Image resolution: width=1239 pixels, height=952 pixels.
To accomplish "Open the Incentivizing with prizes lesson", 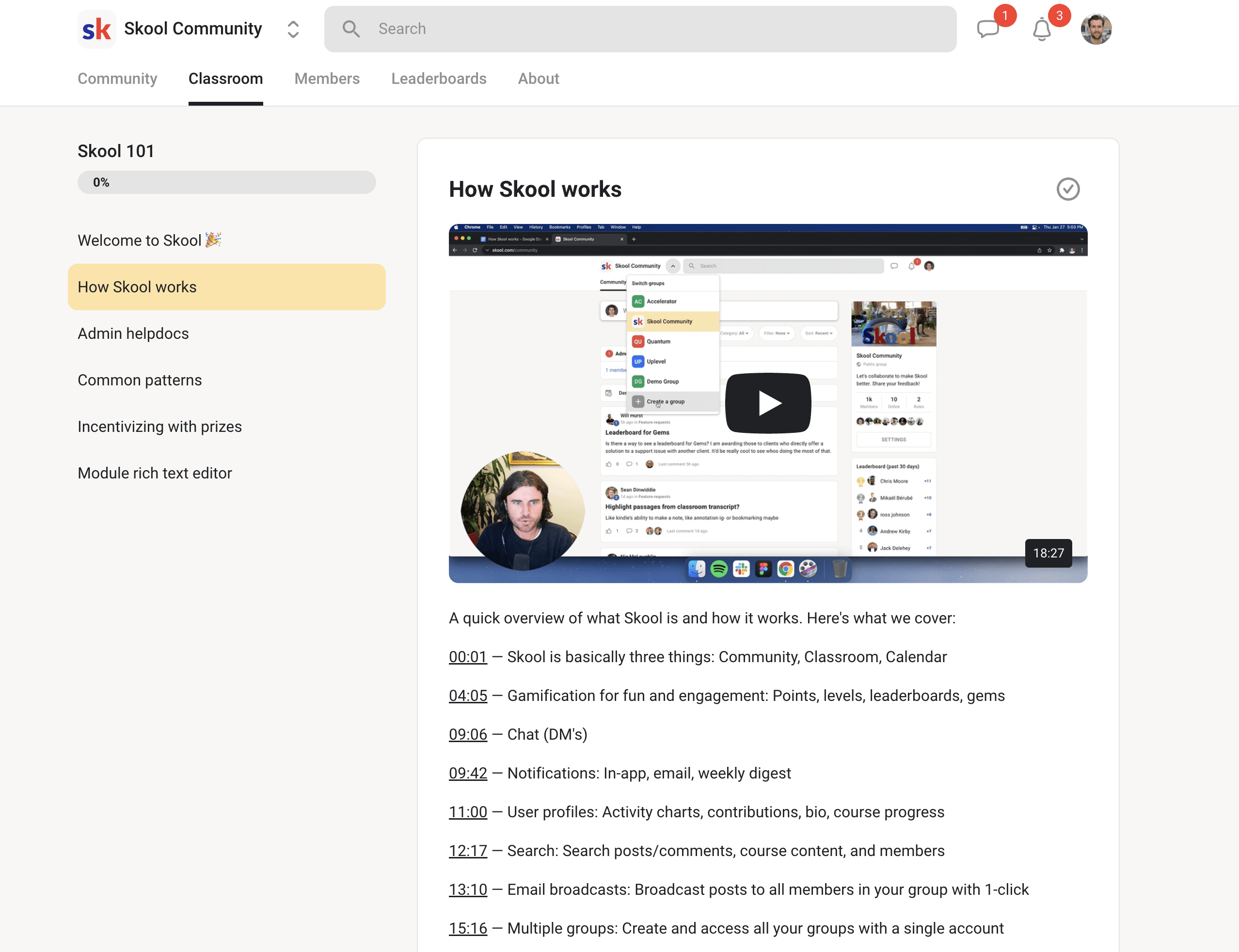I will click(160, 426).
